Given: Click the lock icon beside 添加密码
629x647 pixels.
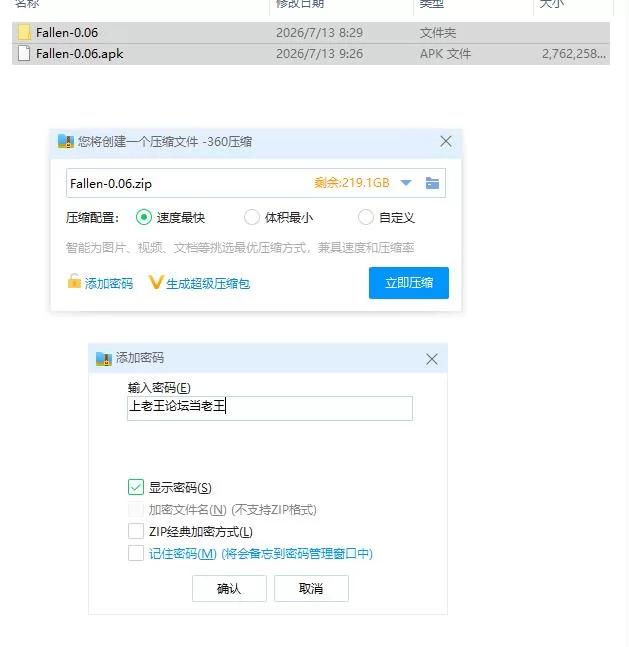Looking at the screenshot, I should coord(74,281).
